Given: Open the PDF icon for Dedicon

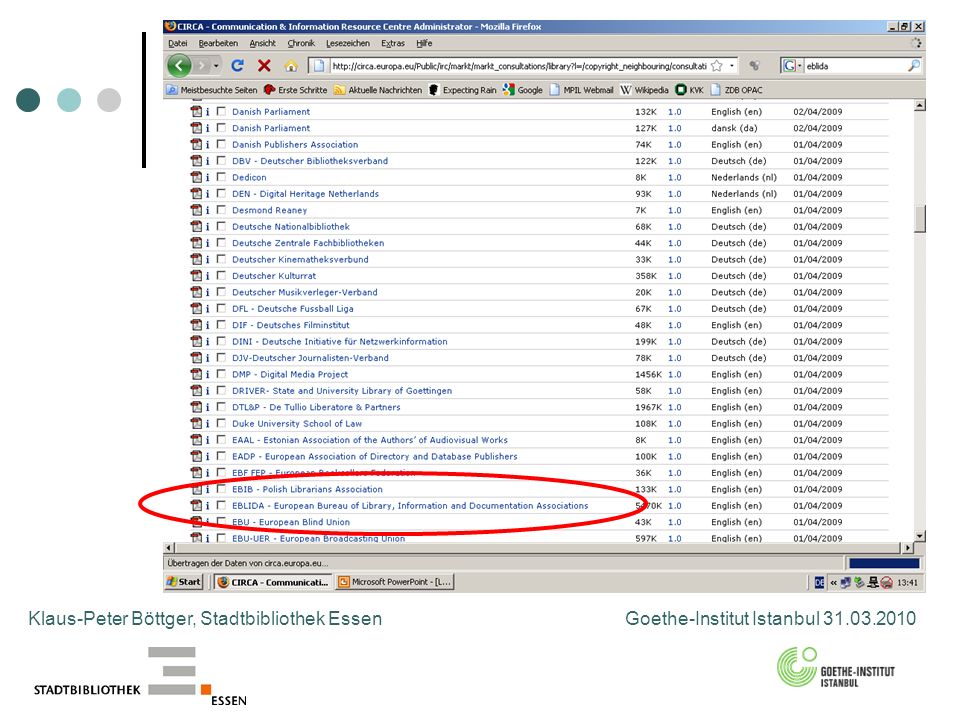Looking at the screenshot, I should [196, 178].
